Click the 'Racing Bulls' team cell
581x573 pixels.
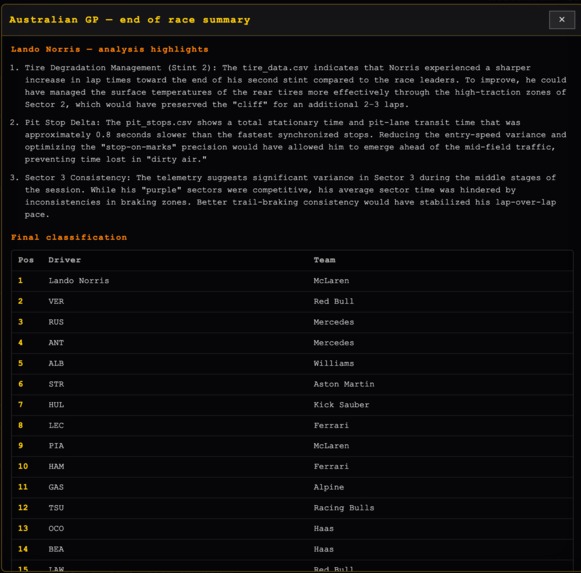[344, 508]
